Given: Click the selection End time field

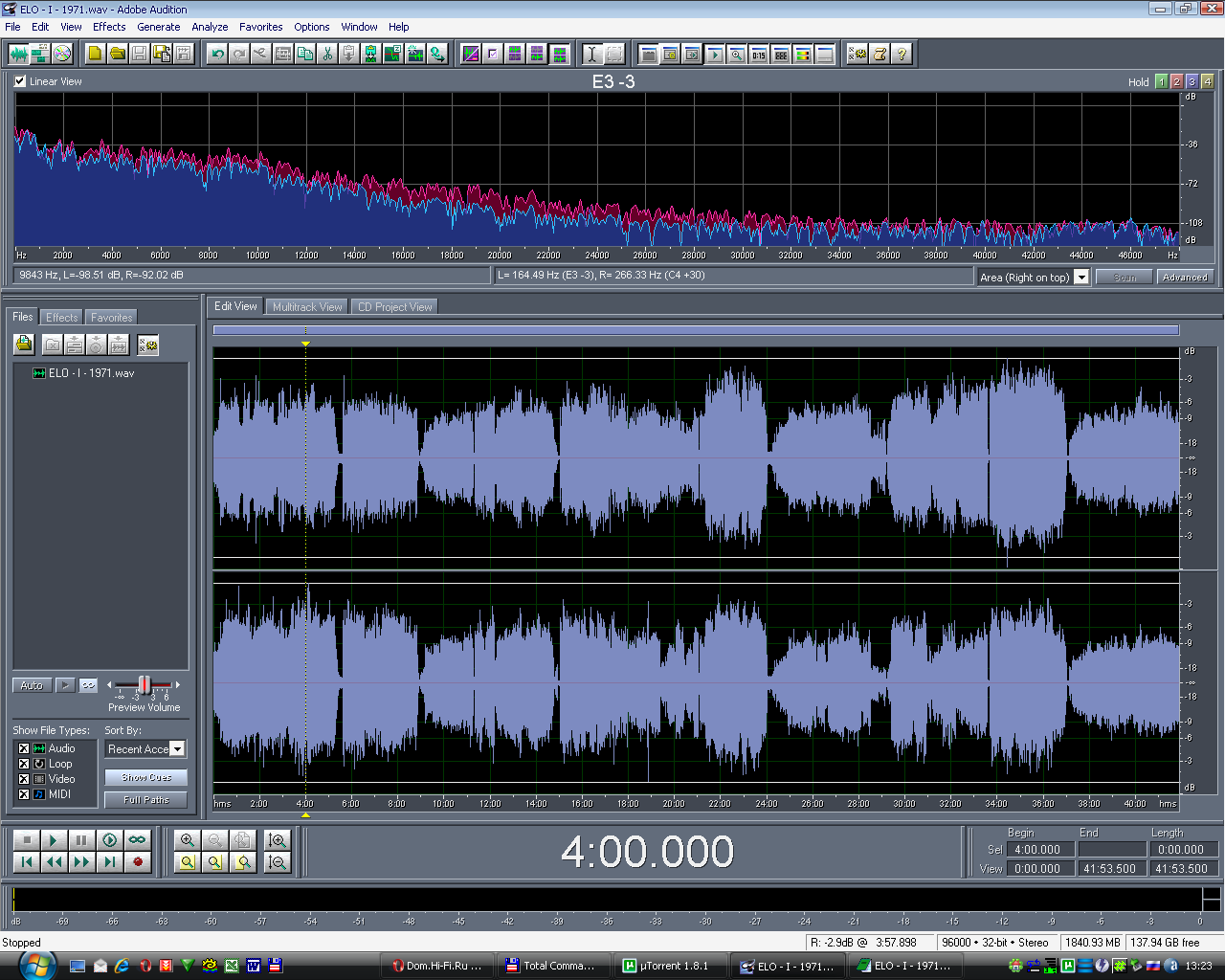Looking at the screenshot, I should (1111, 849).
